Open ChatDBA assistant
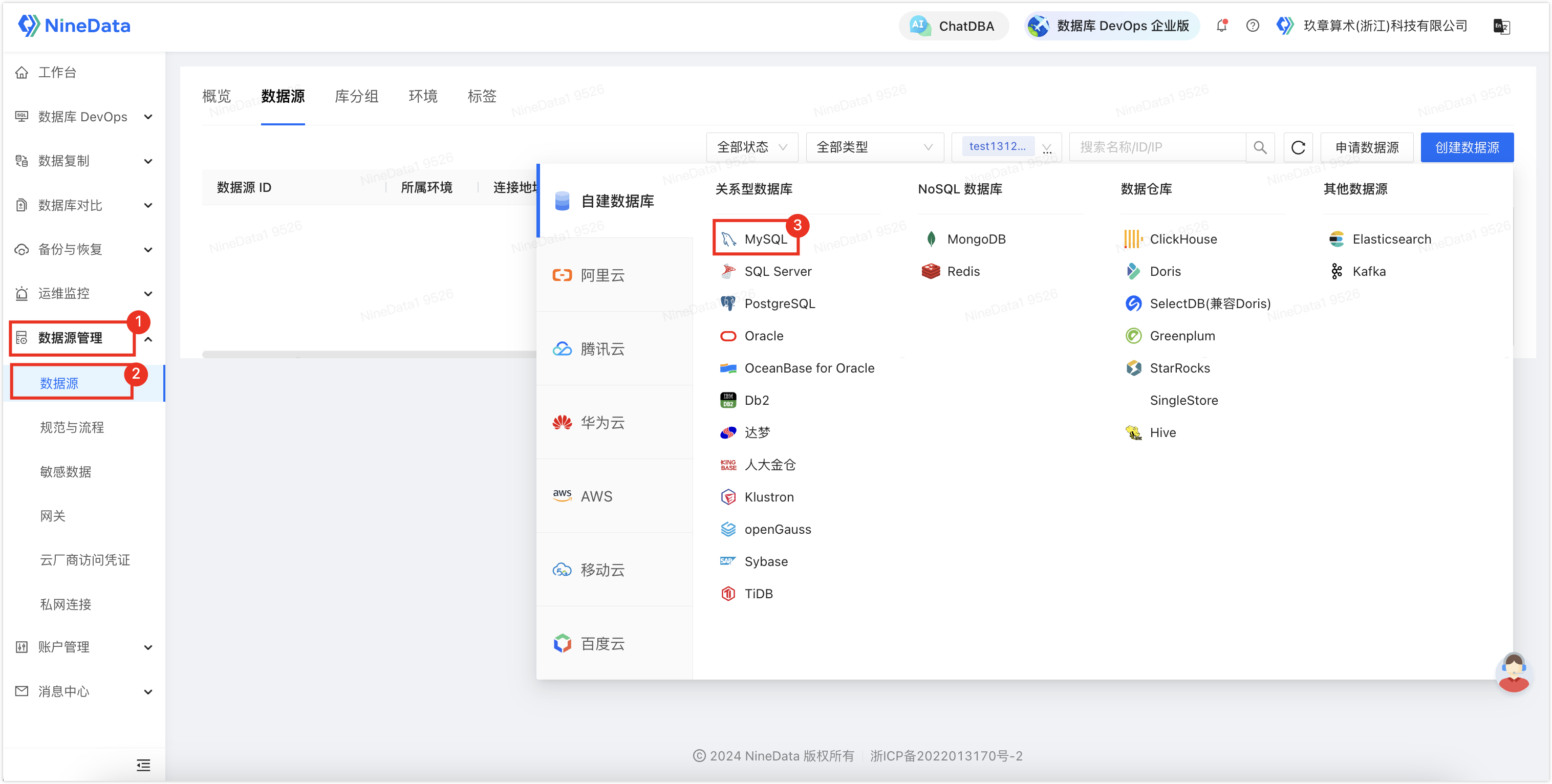Screen dimensions: 1552x784 point(953,26)
